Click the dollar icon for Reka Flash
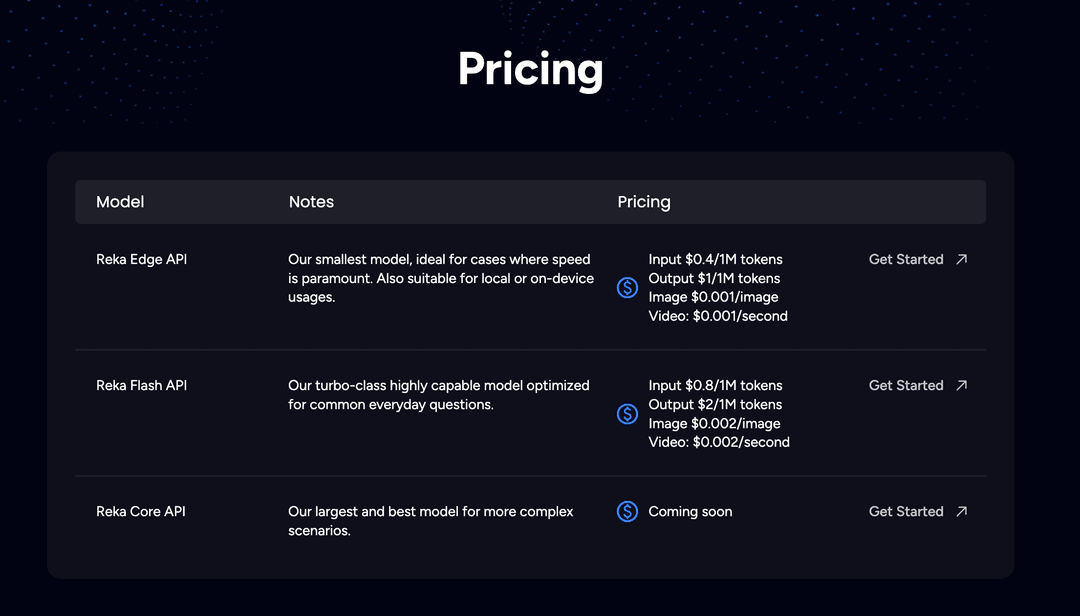 point(627,413)
